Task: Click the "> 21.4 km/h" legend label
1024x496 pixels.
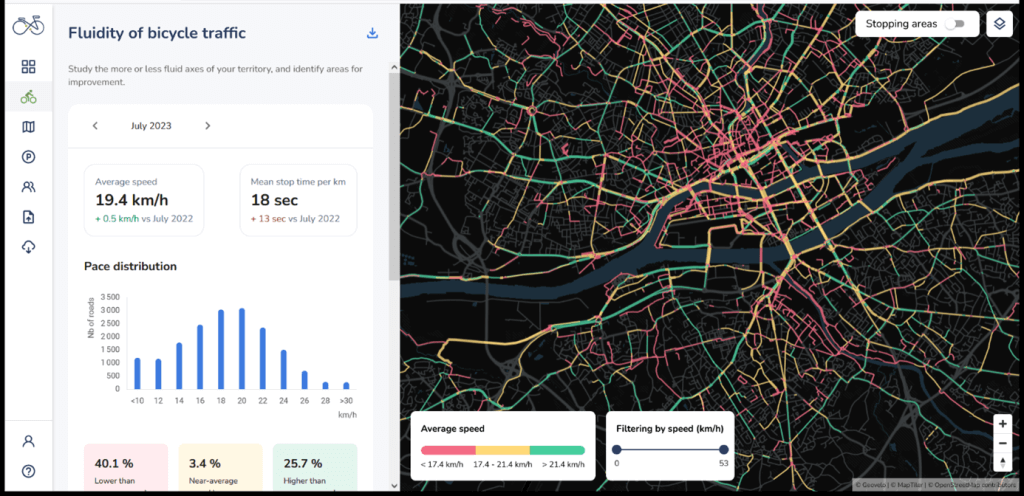Action: point(563,464)
